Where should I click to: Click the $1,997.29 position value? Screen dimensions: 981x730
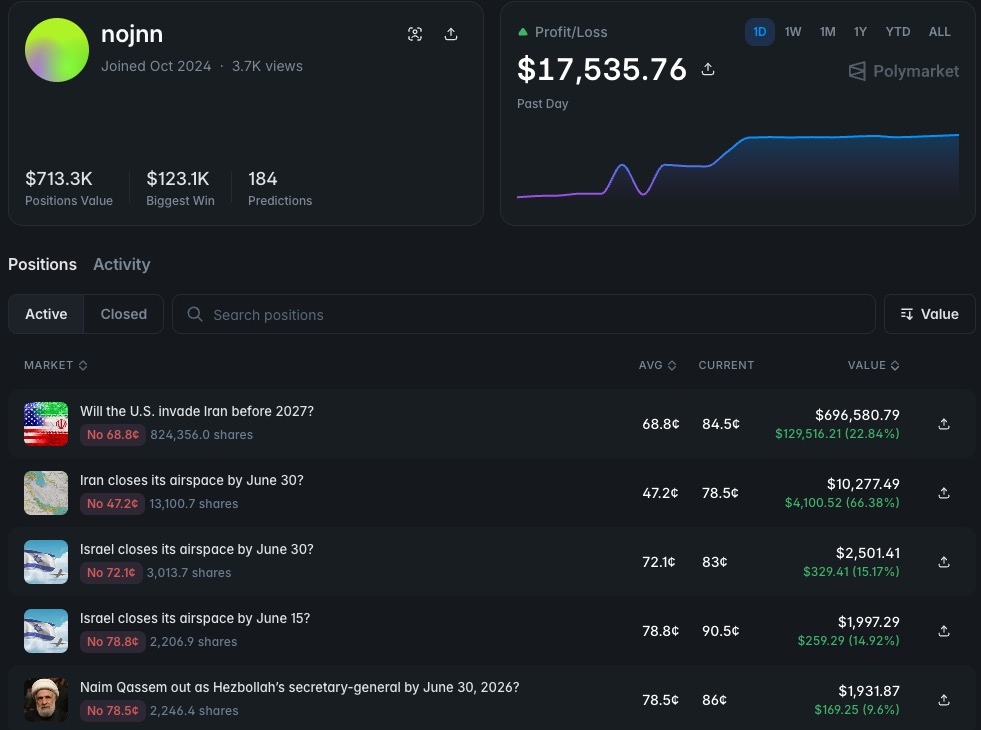868,622
